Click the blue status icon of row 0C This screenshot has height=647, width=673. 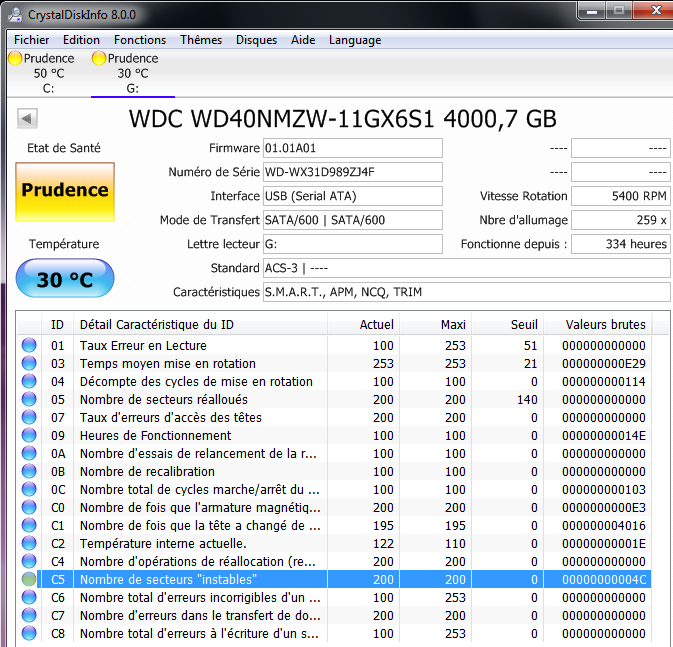coord(29,489)
